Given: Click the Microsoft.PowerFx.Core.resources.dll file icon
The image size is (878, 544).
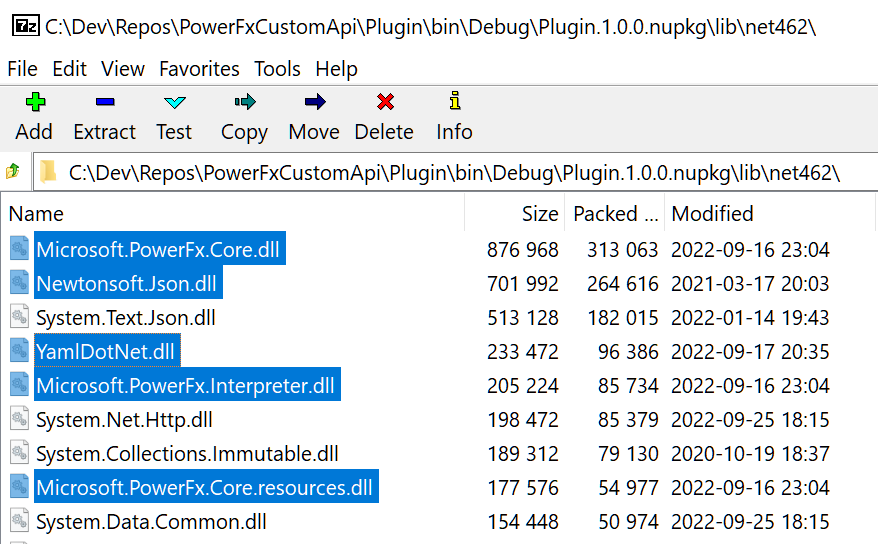Looking at the screenshot, I should pos(19,487).
